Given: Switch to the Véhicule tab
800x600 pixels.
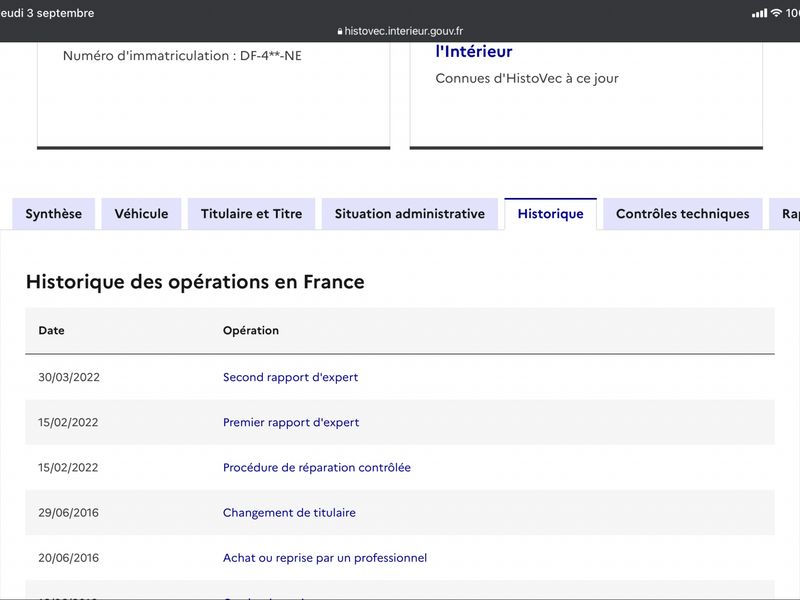Looking at the screenshot, I should click(141, 214).
